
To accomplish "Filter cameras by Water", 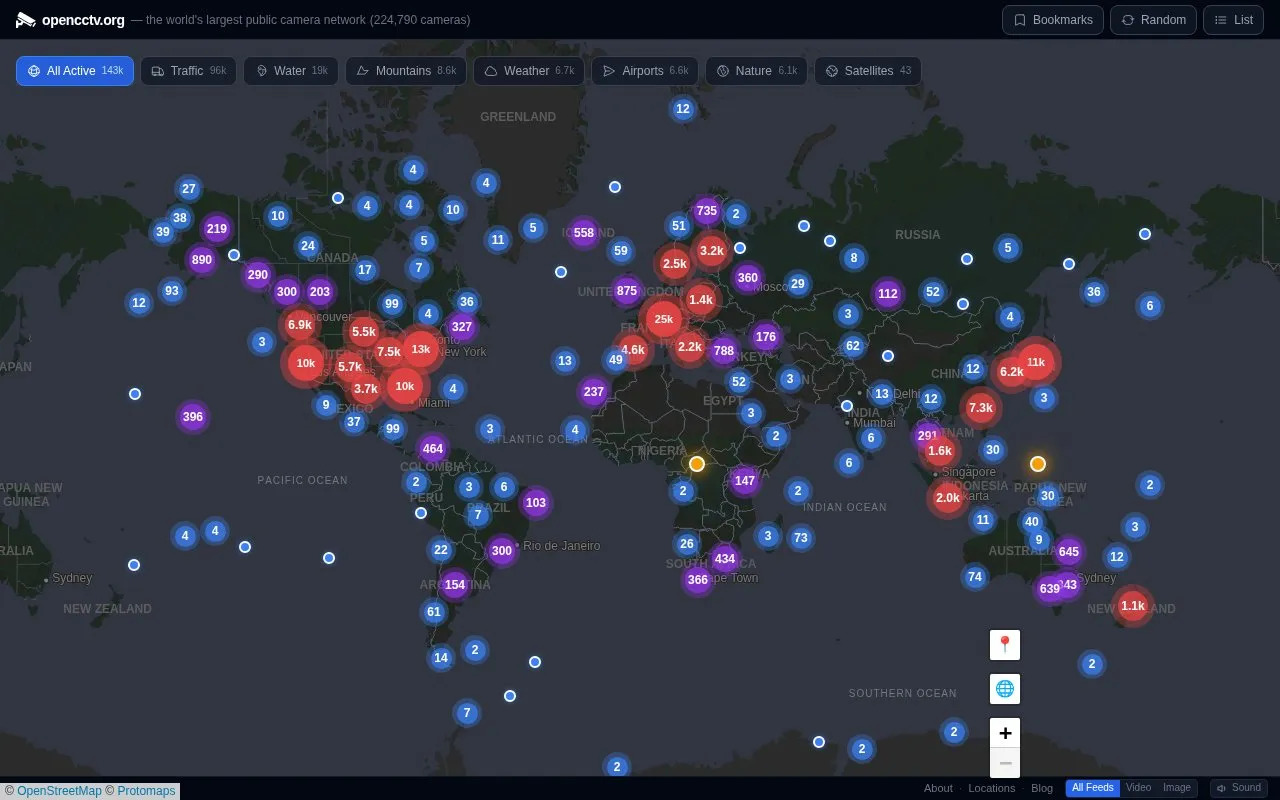I will tap(291, 71).
